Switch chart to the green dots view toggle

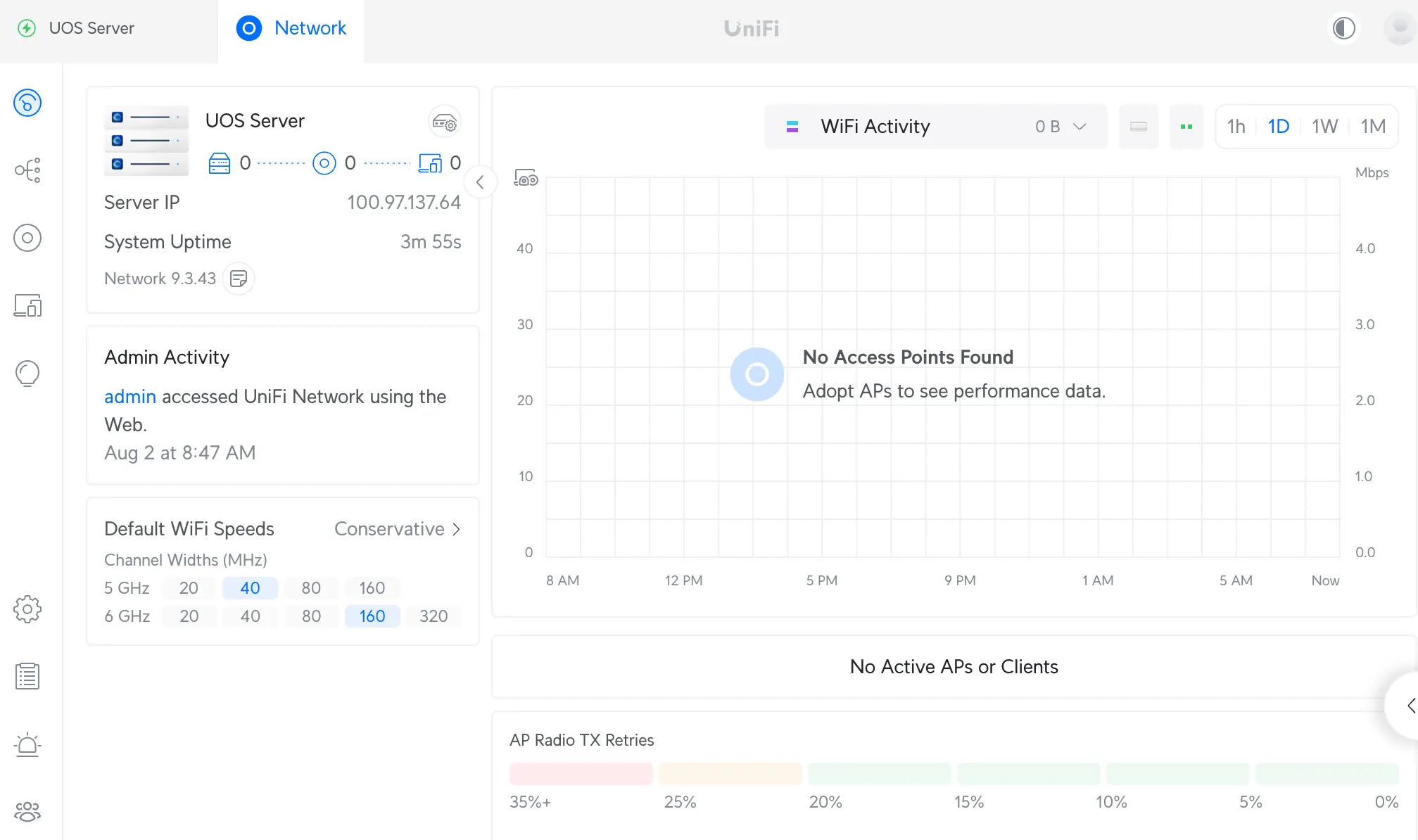[x=1186, y=127]
